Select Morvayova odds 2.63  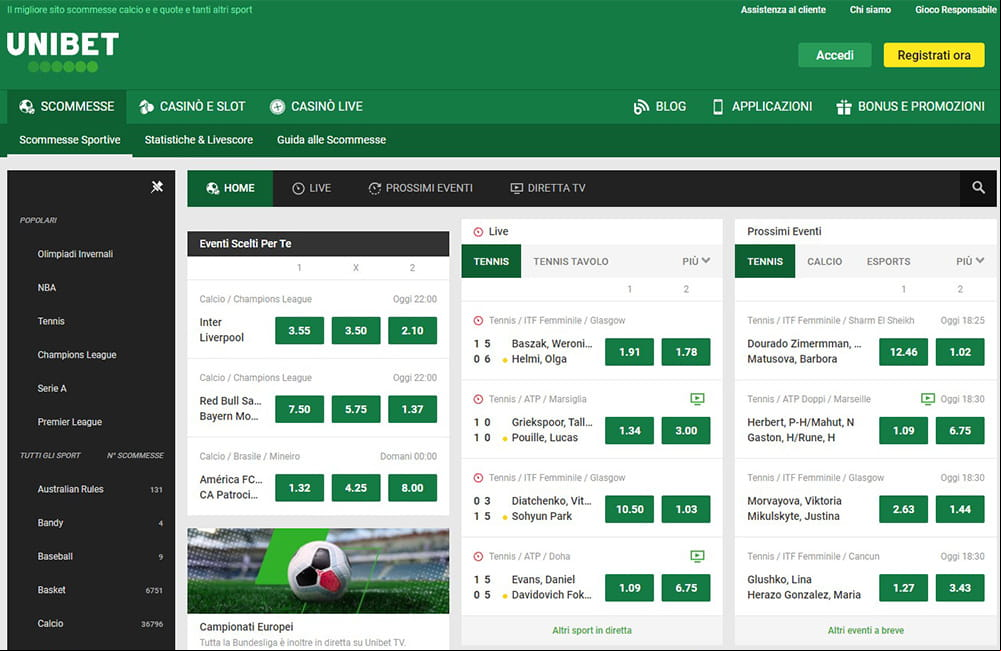click(x=903, y=509)
